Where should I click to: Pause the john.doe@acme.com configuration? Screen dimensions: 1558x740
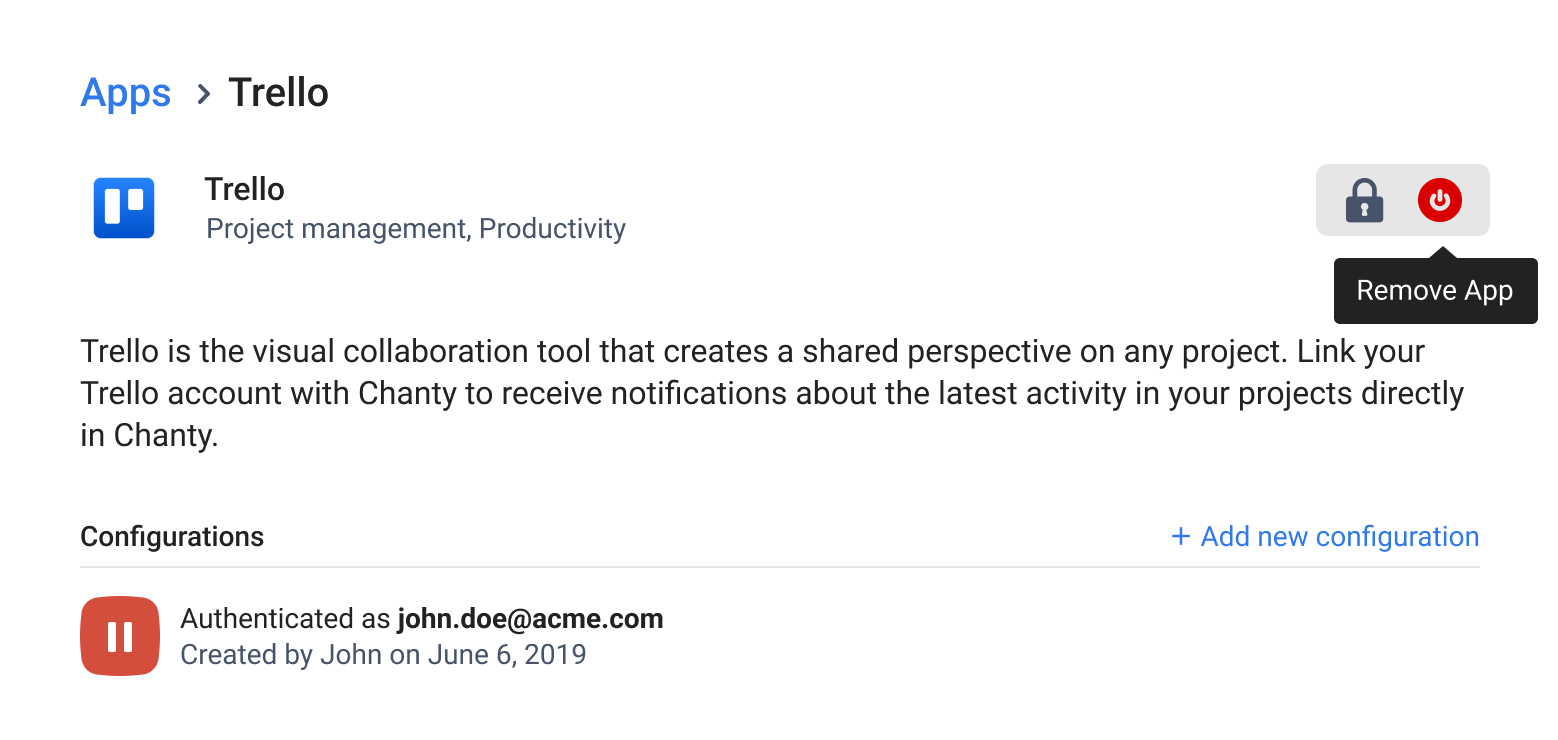click(120, 636)
